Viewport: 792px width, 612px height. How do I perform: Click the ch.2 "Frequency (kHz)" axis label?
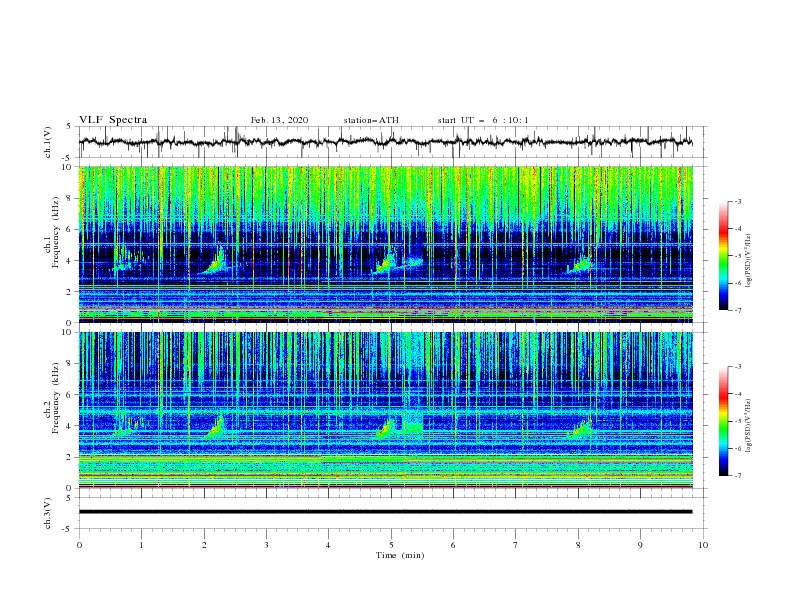coord(56,398)
